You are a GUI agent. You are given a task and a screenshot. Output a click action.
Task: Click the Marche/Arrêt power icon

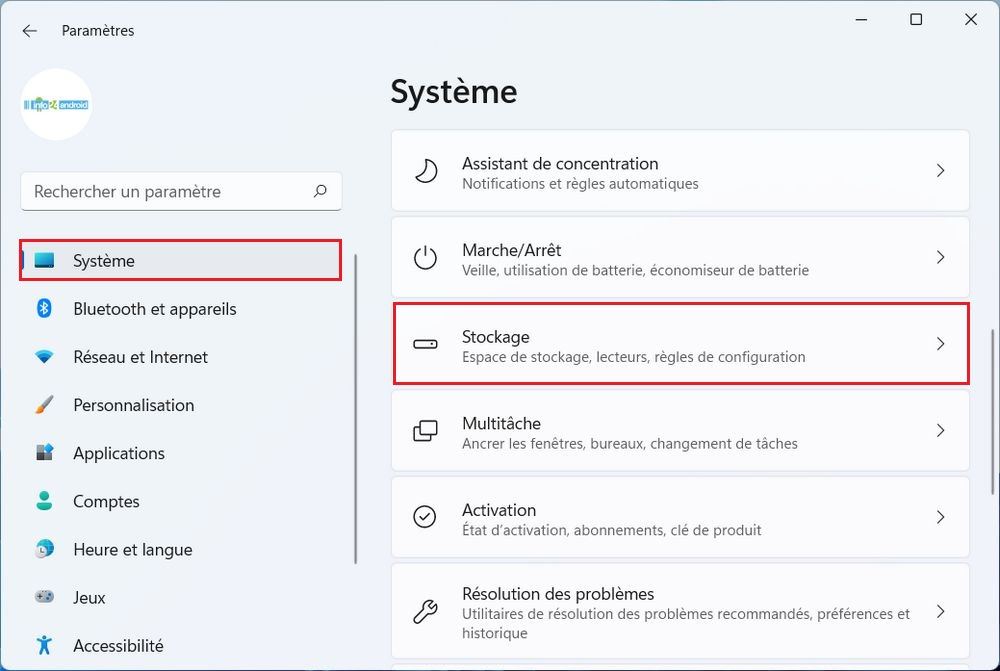425,258
